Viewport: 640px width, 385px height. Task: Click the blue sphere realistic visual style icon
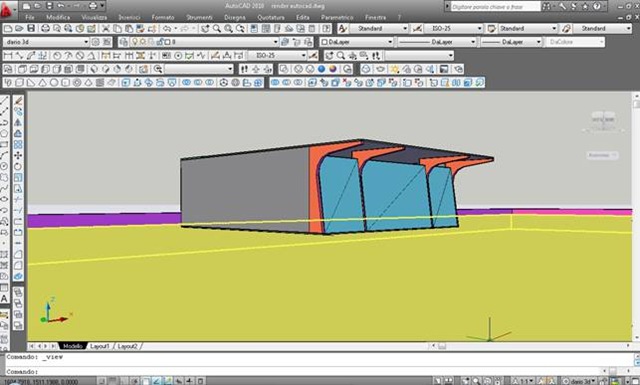pos(322,69)
